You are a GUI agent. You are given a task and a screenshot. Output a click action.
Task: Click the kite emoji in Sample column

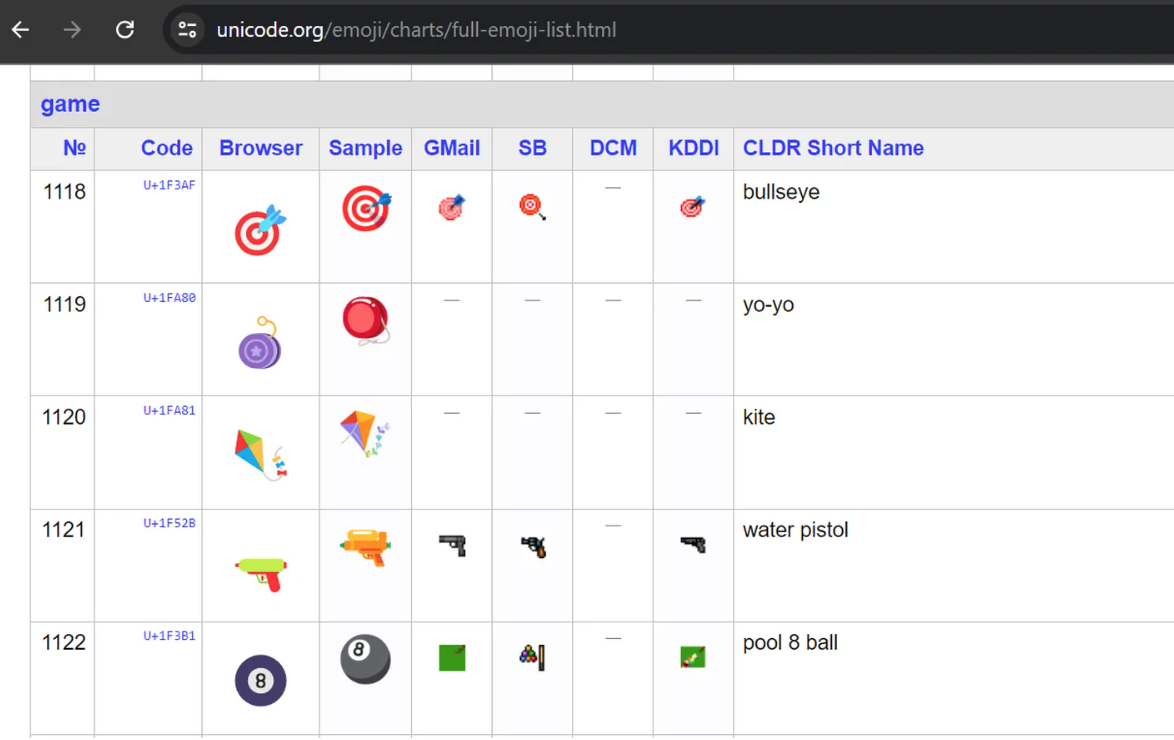coord(365,434)
